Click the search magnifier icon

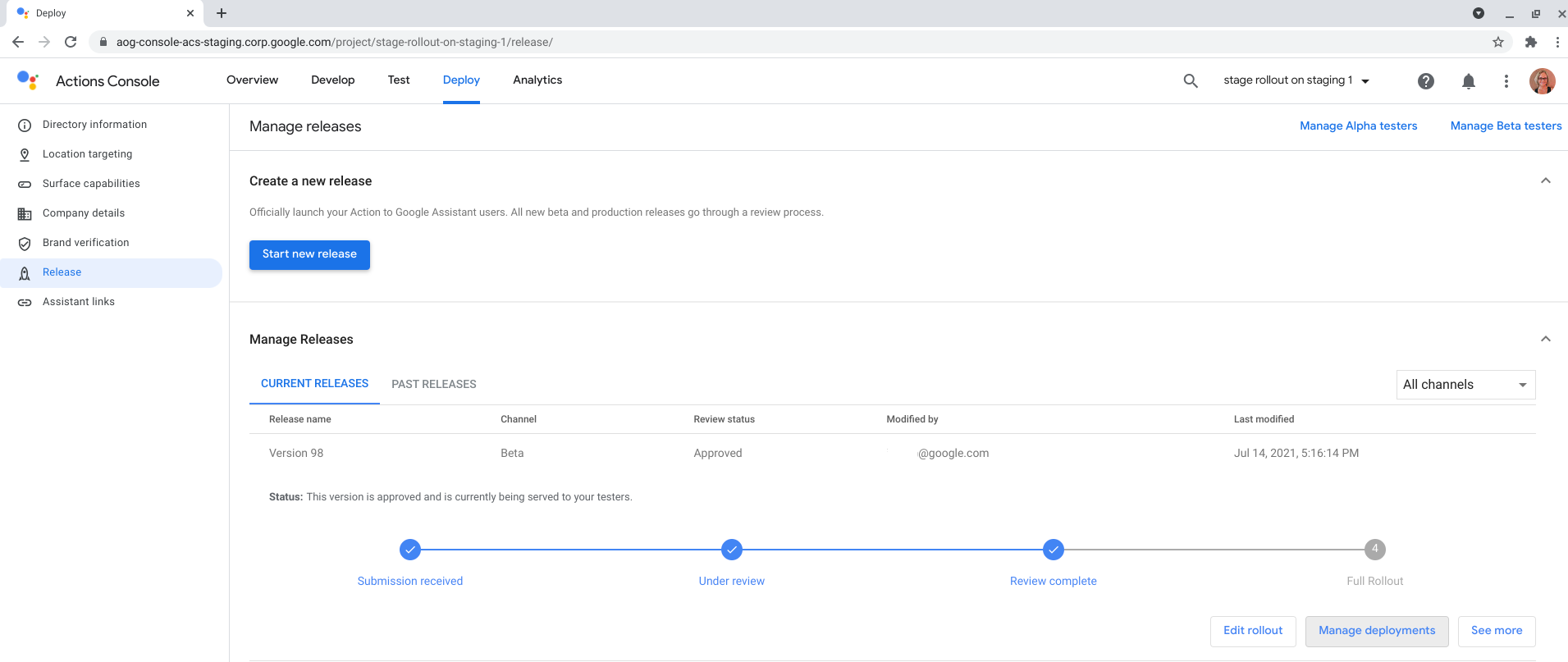tap(1191, 80)
